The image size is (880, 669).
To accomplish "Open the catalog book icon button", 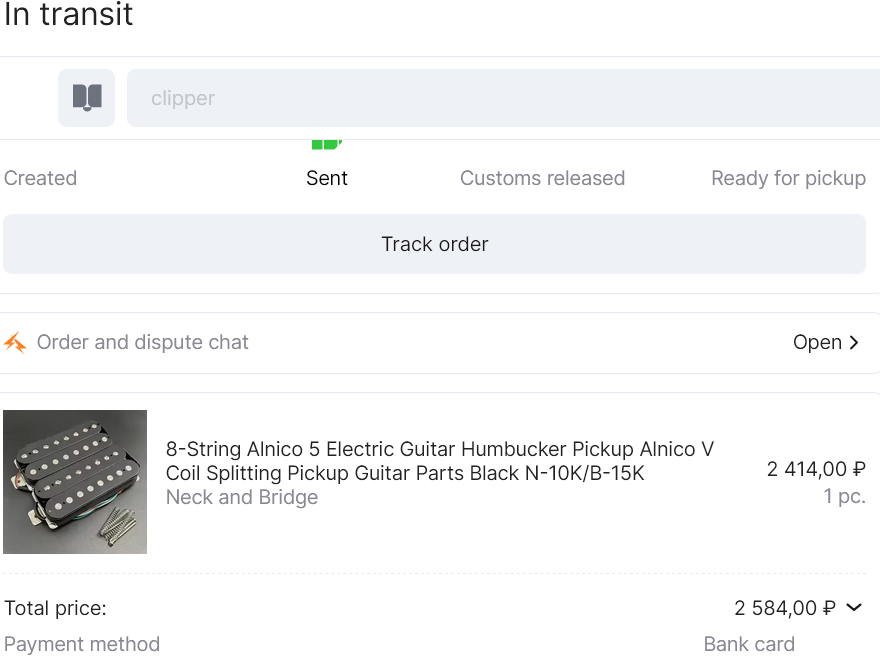I will pos(86,98).
